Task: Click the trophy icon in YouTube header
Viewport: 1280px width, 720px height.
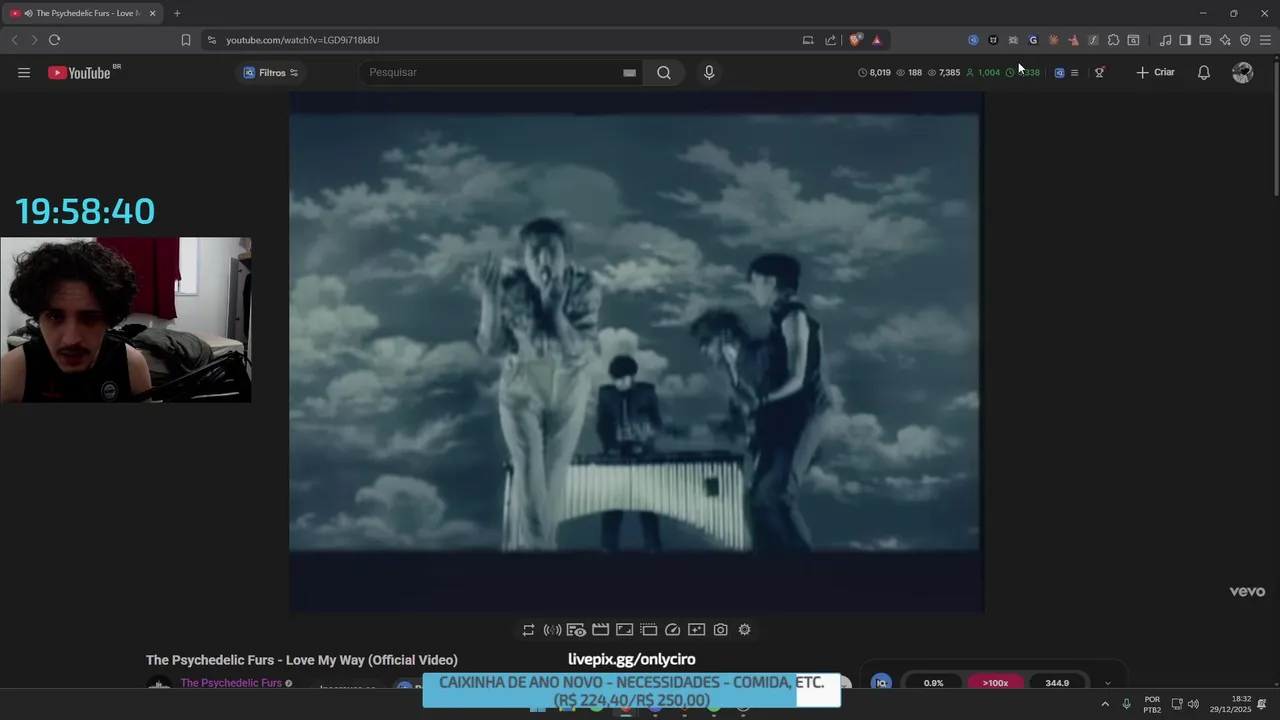Action: point(1099,72)
